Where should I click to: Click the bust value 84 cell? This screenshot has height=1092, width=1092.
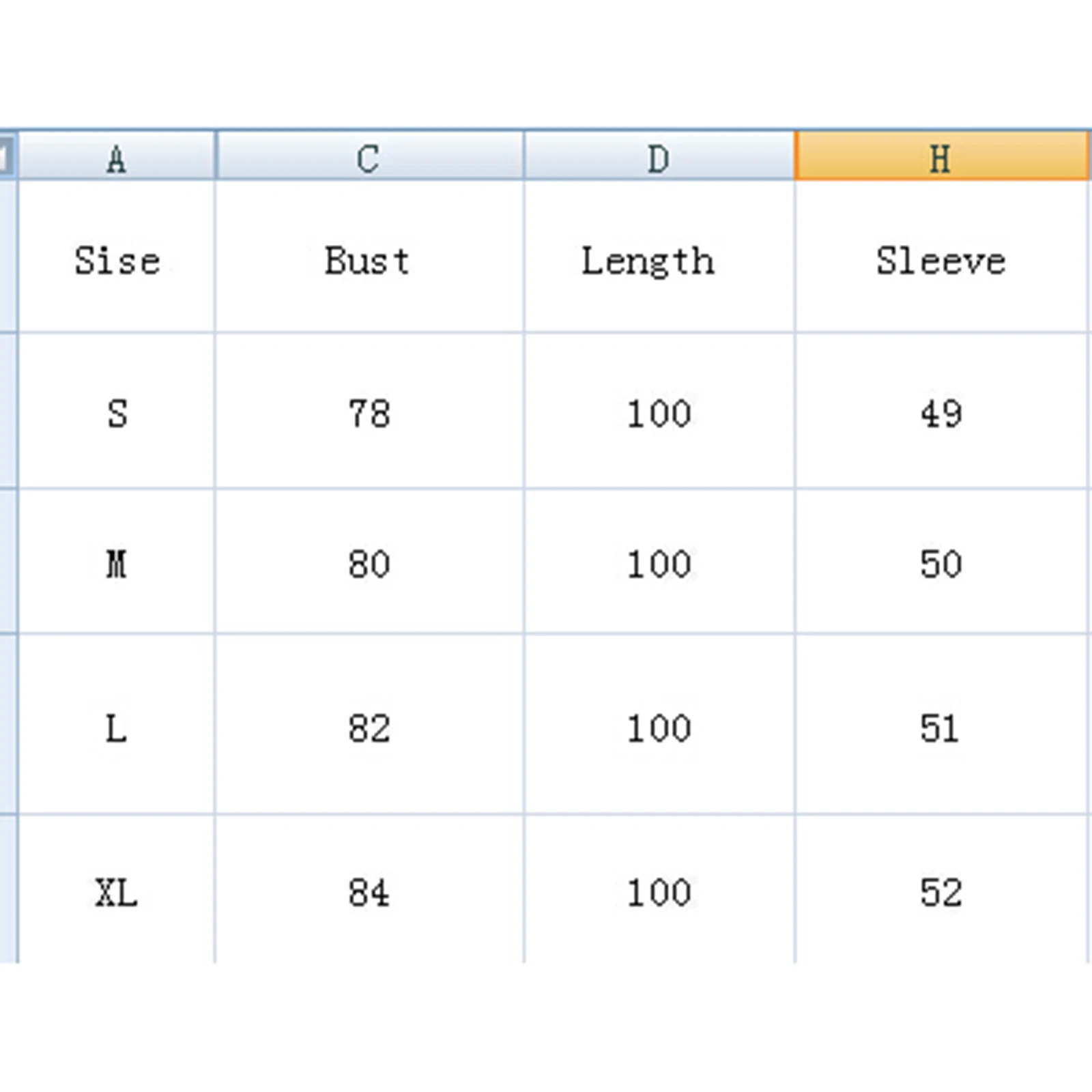[369, 891]
